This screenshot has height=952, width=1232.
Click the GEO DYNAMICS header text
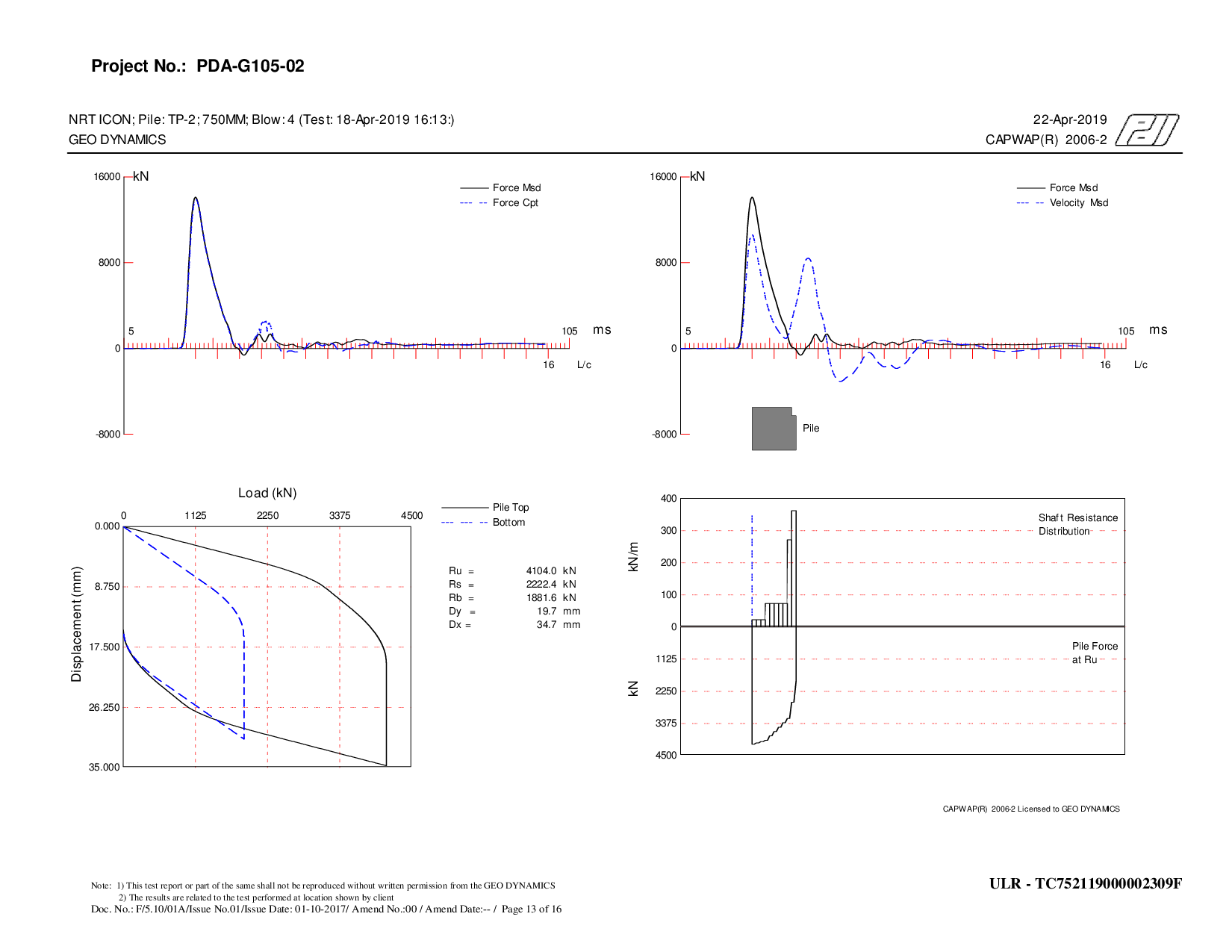click(117, 140)
